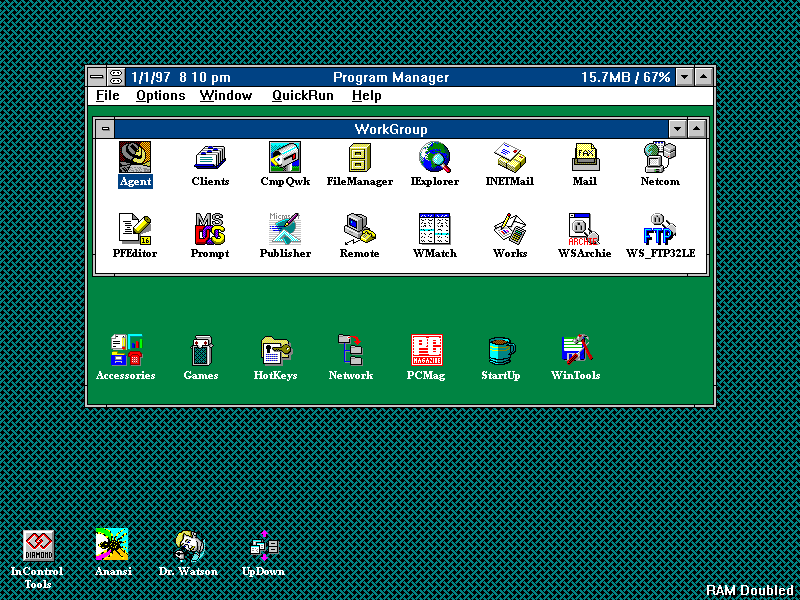Click the RAM Doubled label
This screenshot has height=600, width=800.
coord(750,590)
